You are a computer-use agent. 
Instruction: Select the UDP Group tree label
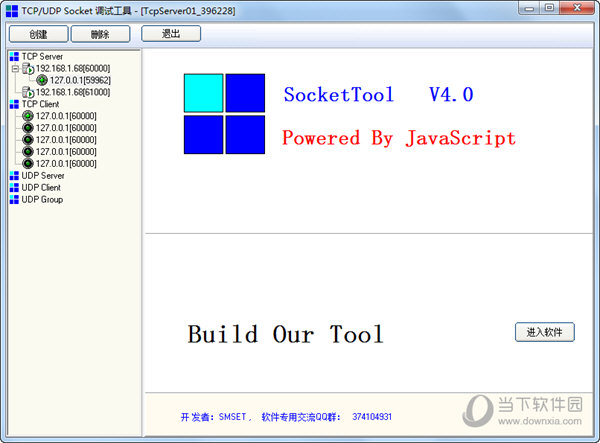(42, 199)
